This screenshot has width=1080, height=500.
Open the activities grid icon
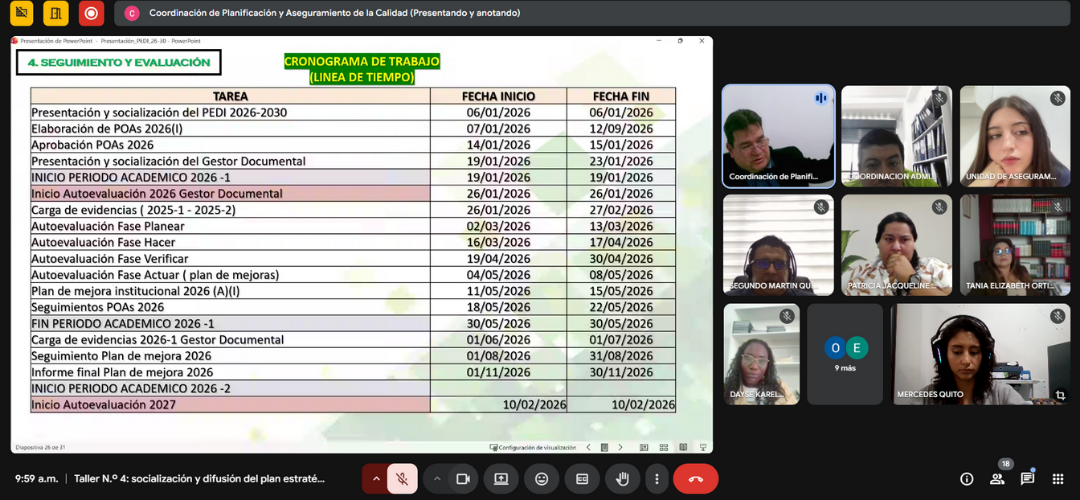[x=1057, y=479]
